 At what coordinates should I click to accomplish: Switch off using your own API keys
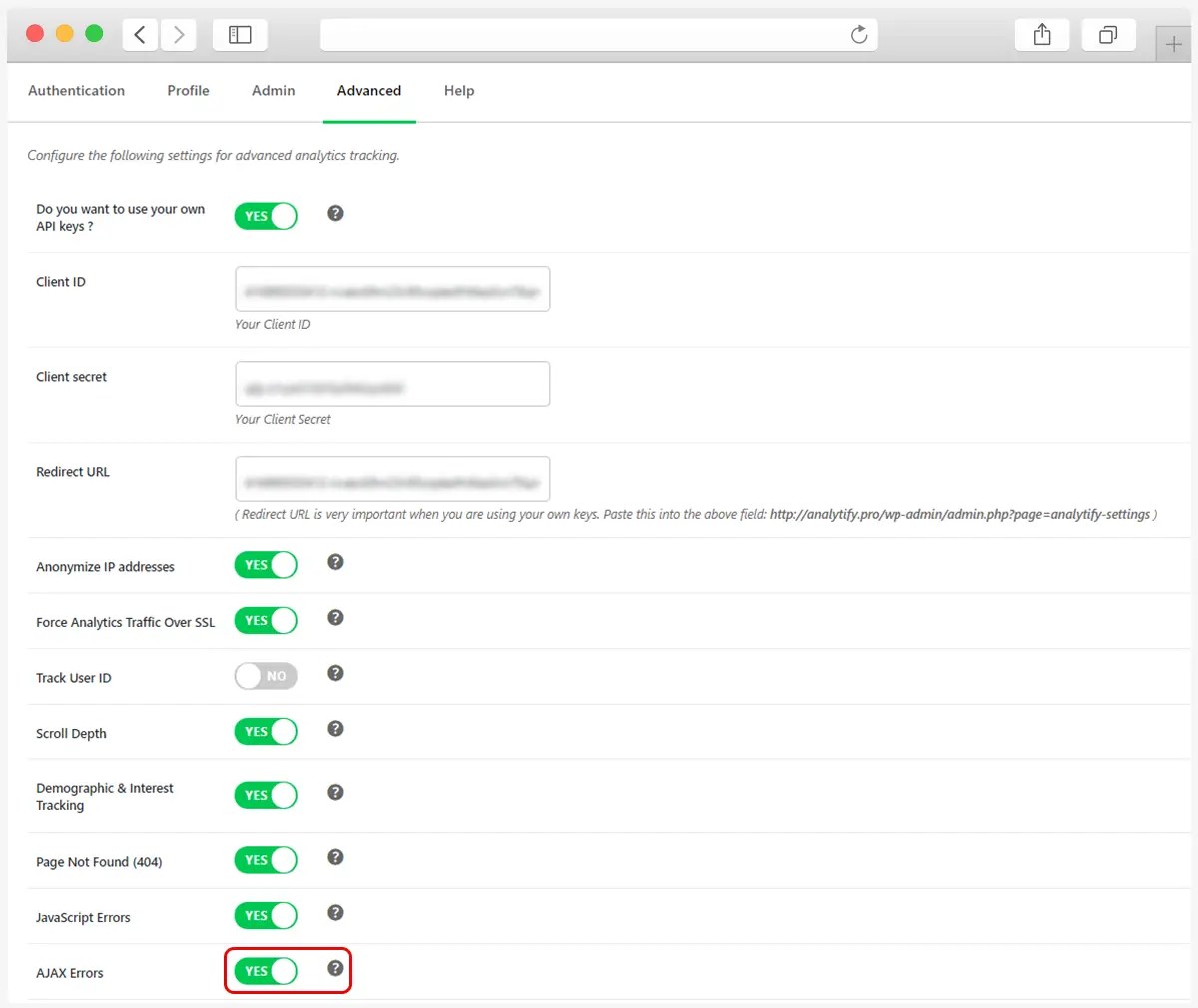point(265,215)
